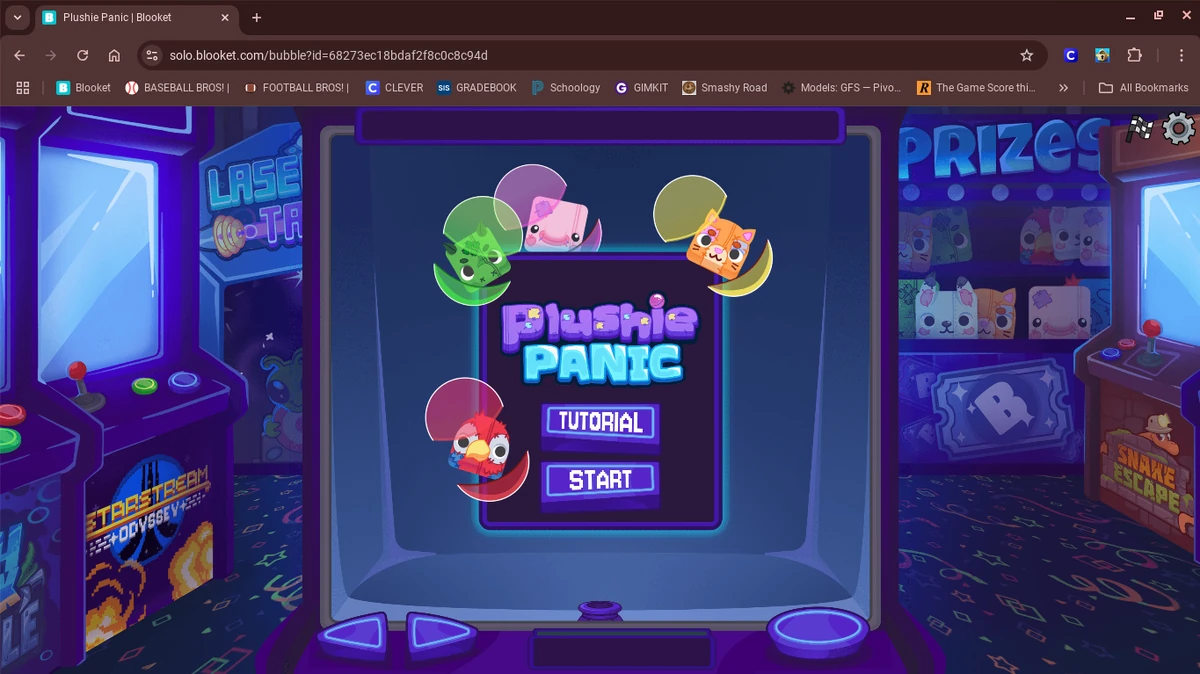Click the browser address bar
Viewport: 1200px width, 674px height.
400,55
